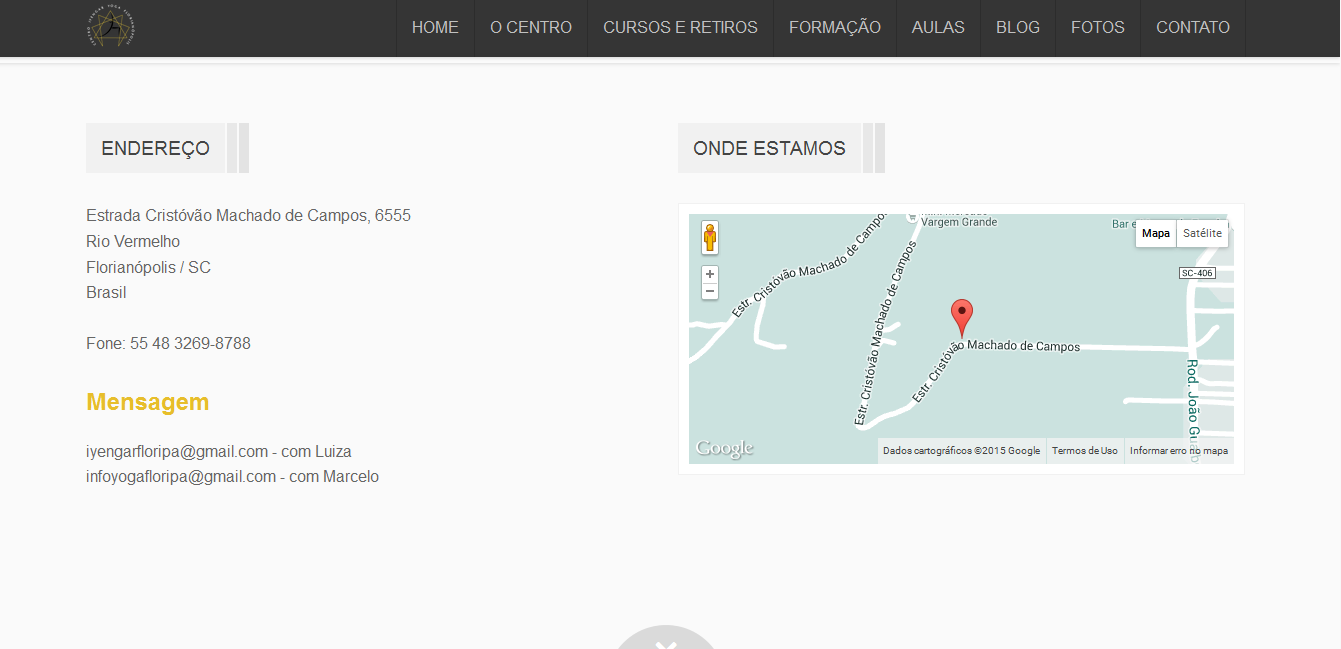The width and height of the screenshot is (1341, 649).
Task: Click Informar erro no mapa link
Action: [1179, 451]
